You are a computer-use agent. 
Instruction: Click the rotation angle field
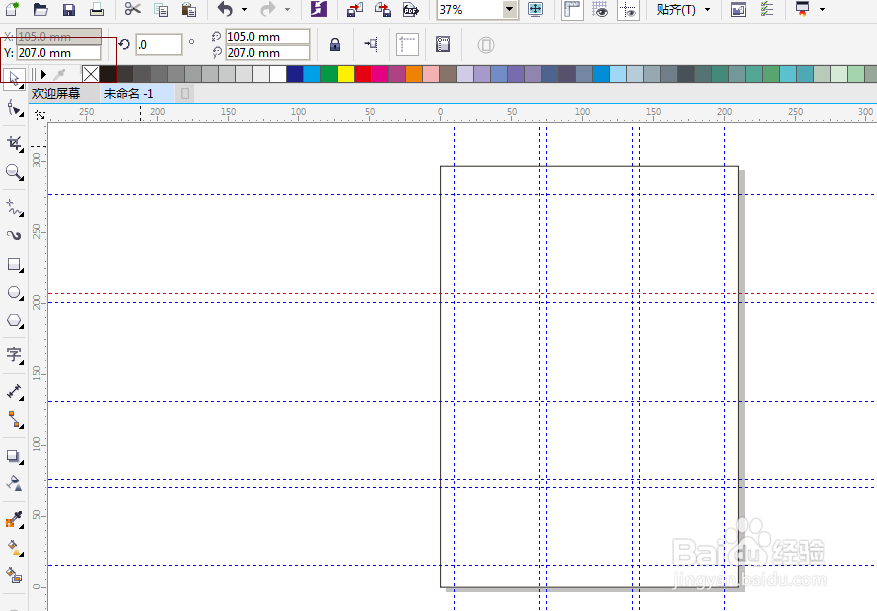[x=159, y=45]
